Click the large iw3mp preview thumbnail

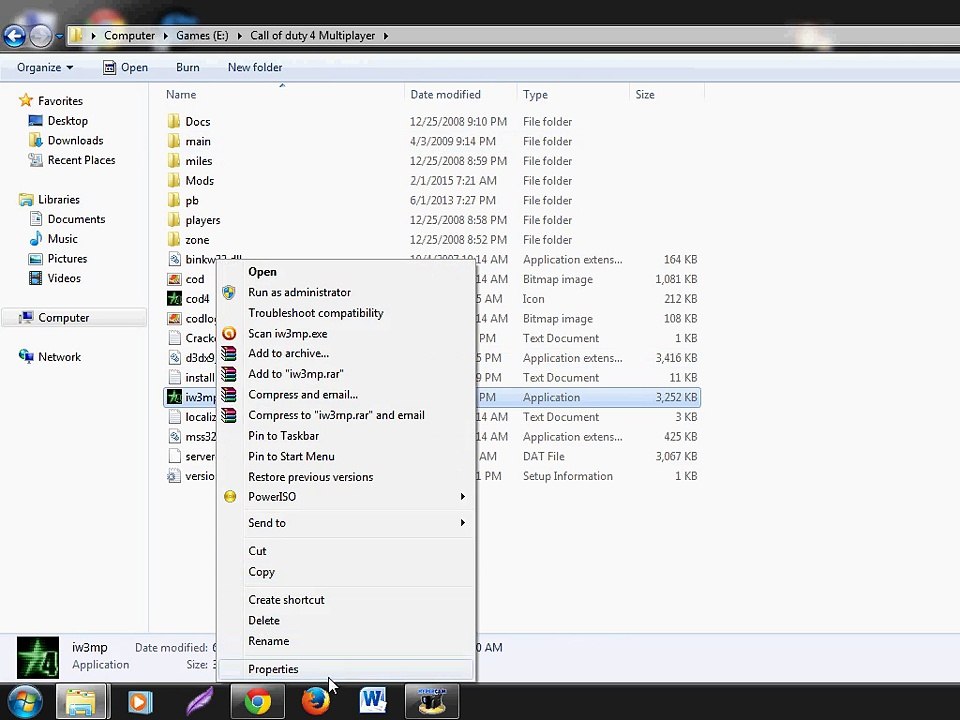(38, 658)
